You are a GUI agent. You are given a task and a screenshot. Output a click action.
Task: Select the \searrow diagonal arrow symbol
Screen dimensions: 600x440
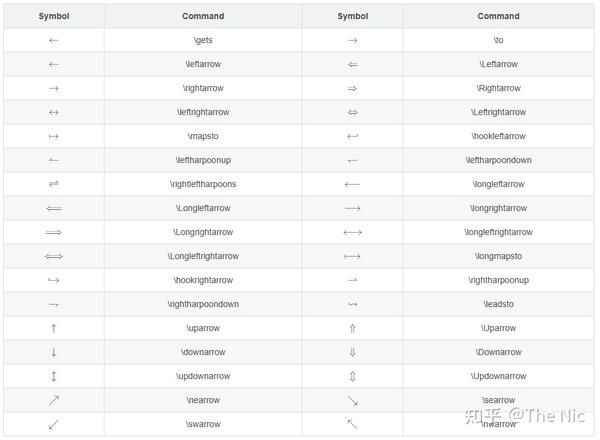pyautogui.click(x=352, y=400)
